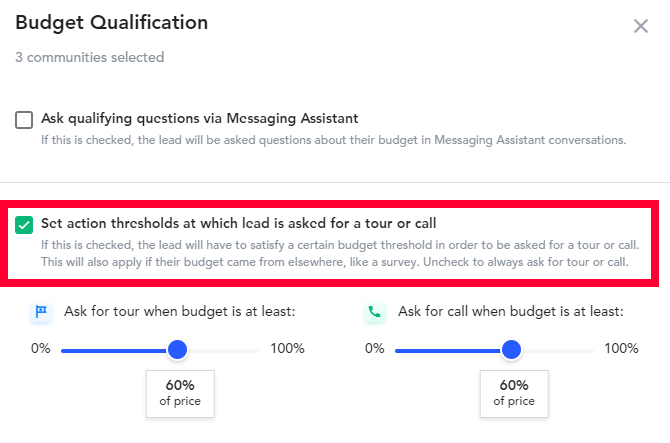Viewport: 670px width, 443px height.
Task: Click the "Ask for tour when budget" label
Action: tap(179, 312)
